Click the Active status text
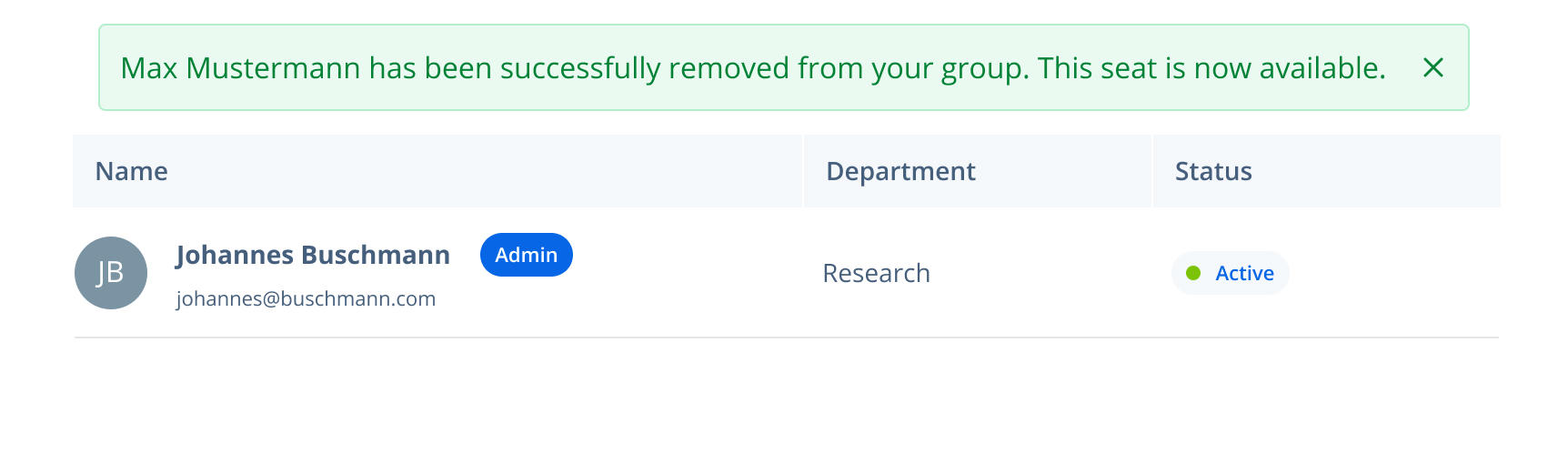The image size is (1568, 464). pyautogui.click(x=1244, y=273)
